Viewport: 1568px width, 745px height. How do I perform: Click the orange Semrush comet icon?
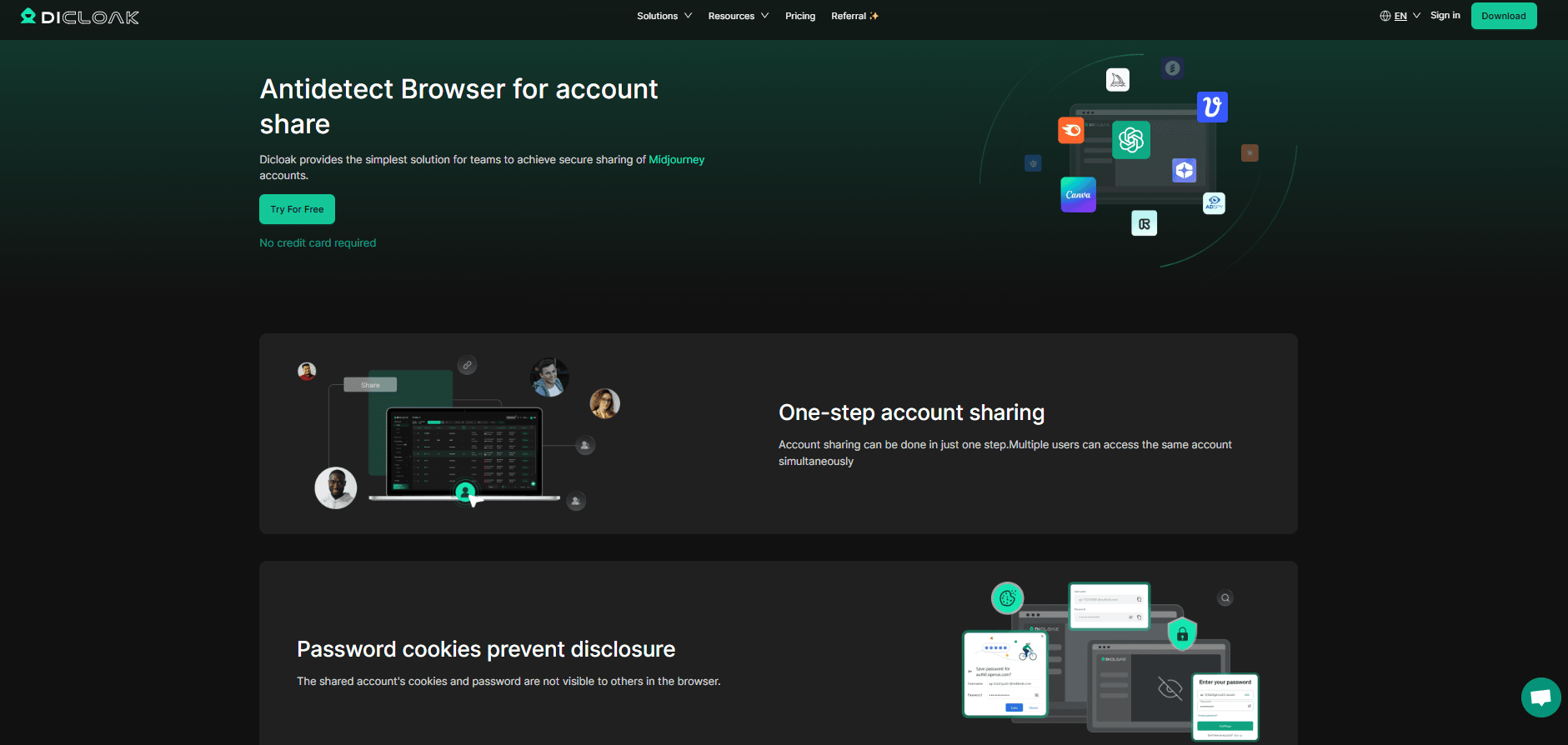coord(1071,130)
